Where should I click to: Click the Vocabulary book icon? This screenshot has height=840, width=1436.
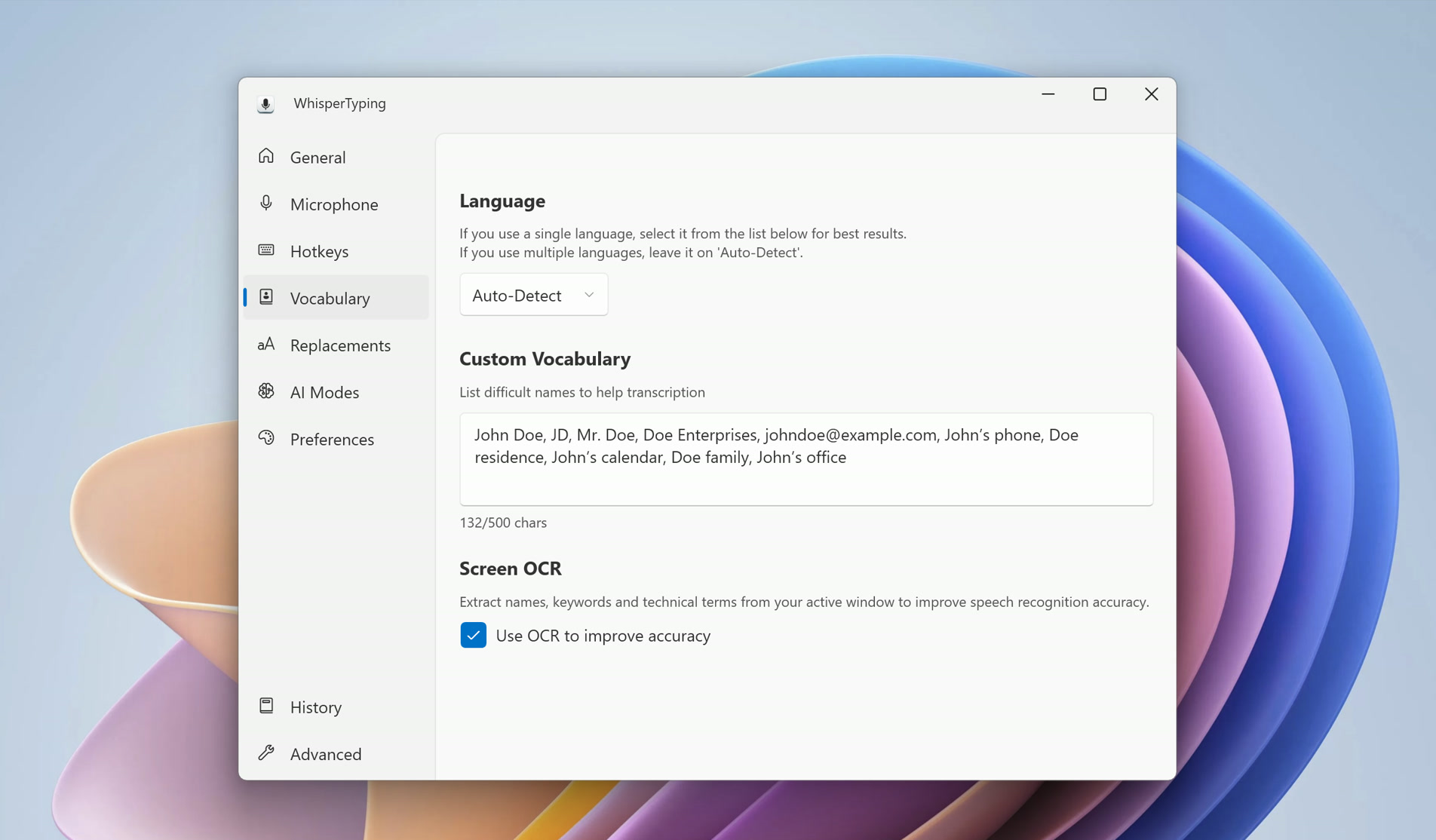(x=266, y=297)
